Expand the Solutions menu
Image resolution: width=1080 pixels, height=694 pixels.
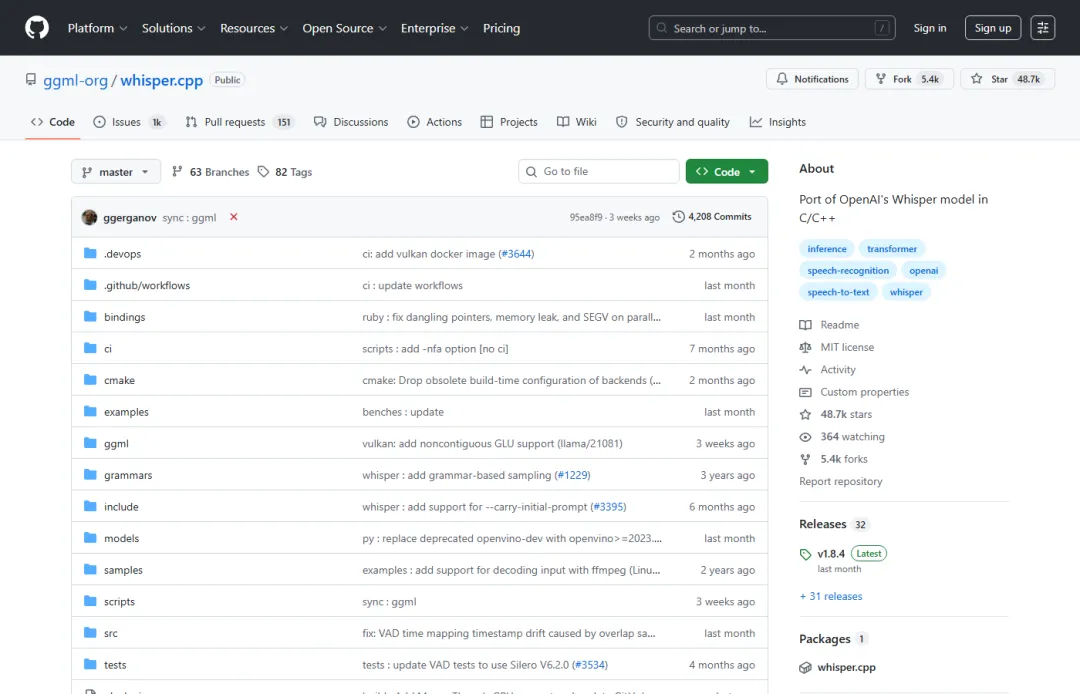[174, 28]
